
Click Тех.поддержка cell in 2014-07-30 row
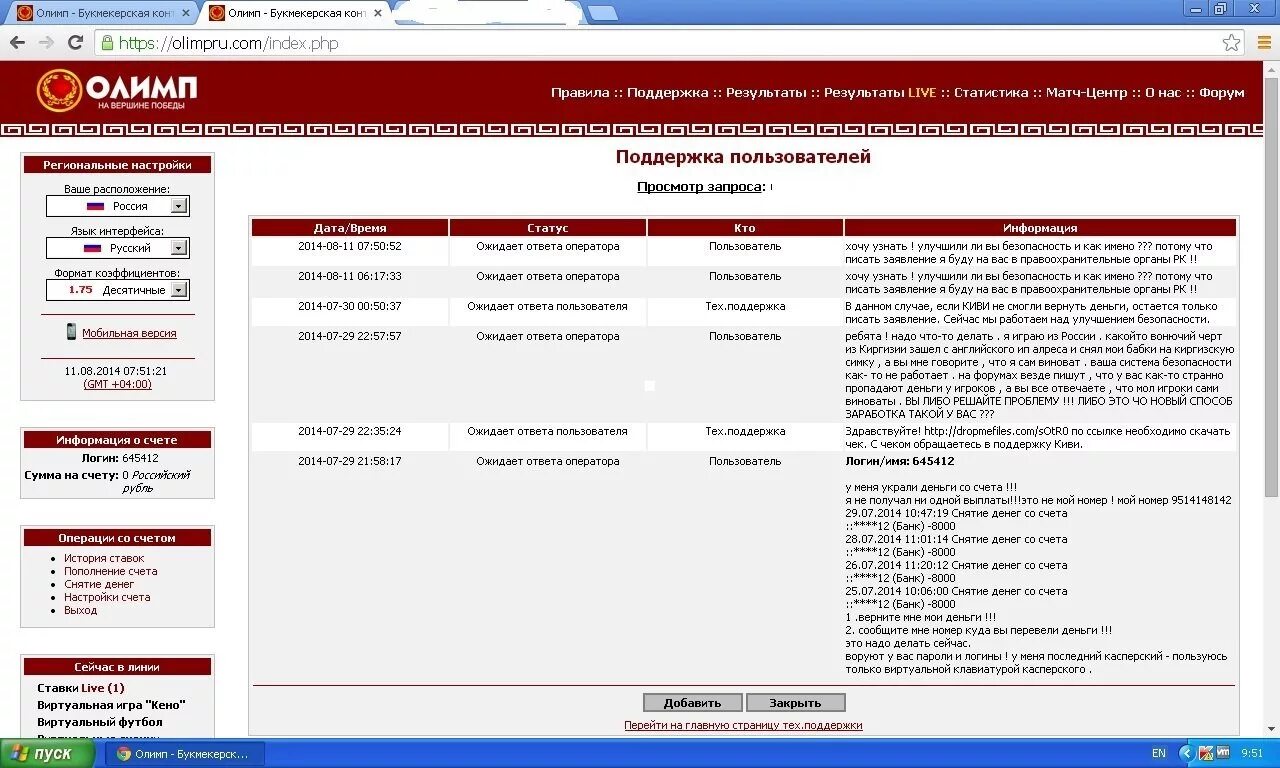(x=745, y=306)
